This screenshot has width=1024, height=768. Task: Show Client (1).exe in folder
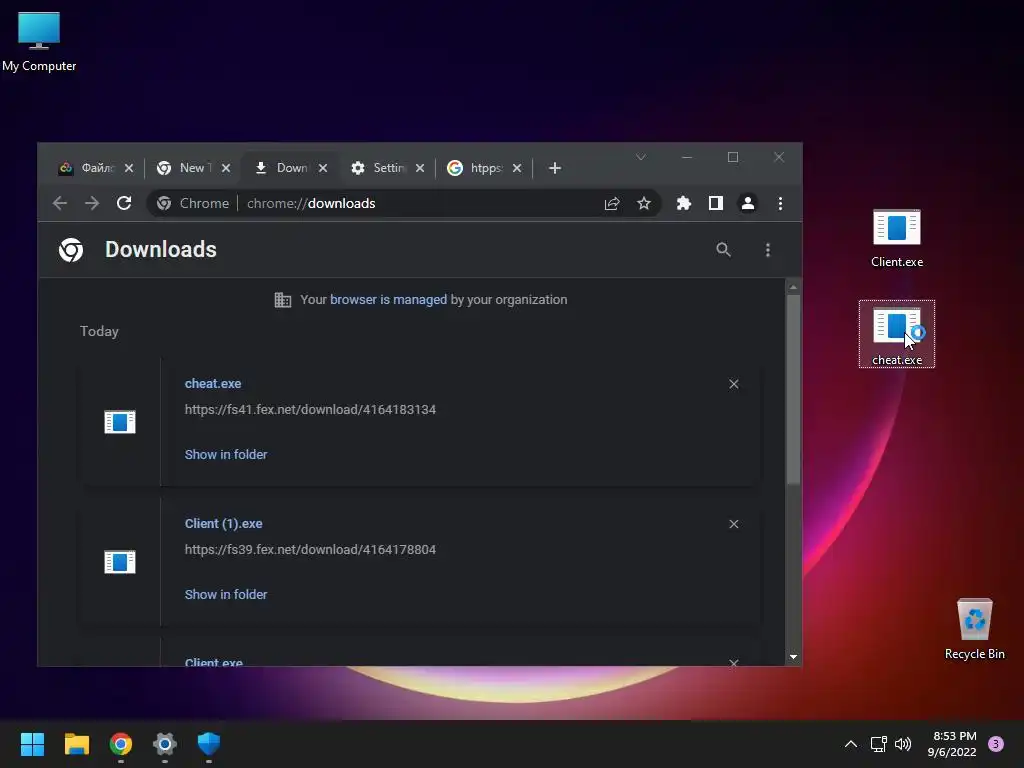226,594
